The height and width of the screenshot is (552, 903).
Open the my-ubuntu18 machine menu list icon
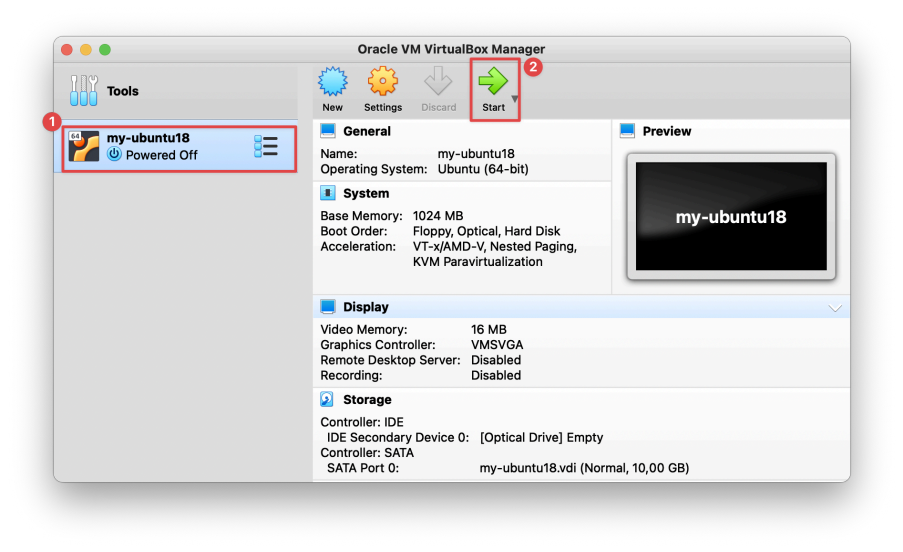[265, 146]
